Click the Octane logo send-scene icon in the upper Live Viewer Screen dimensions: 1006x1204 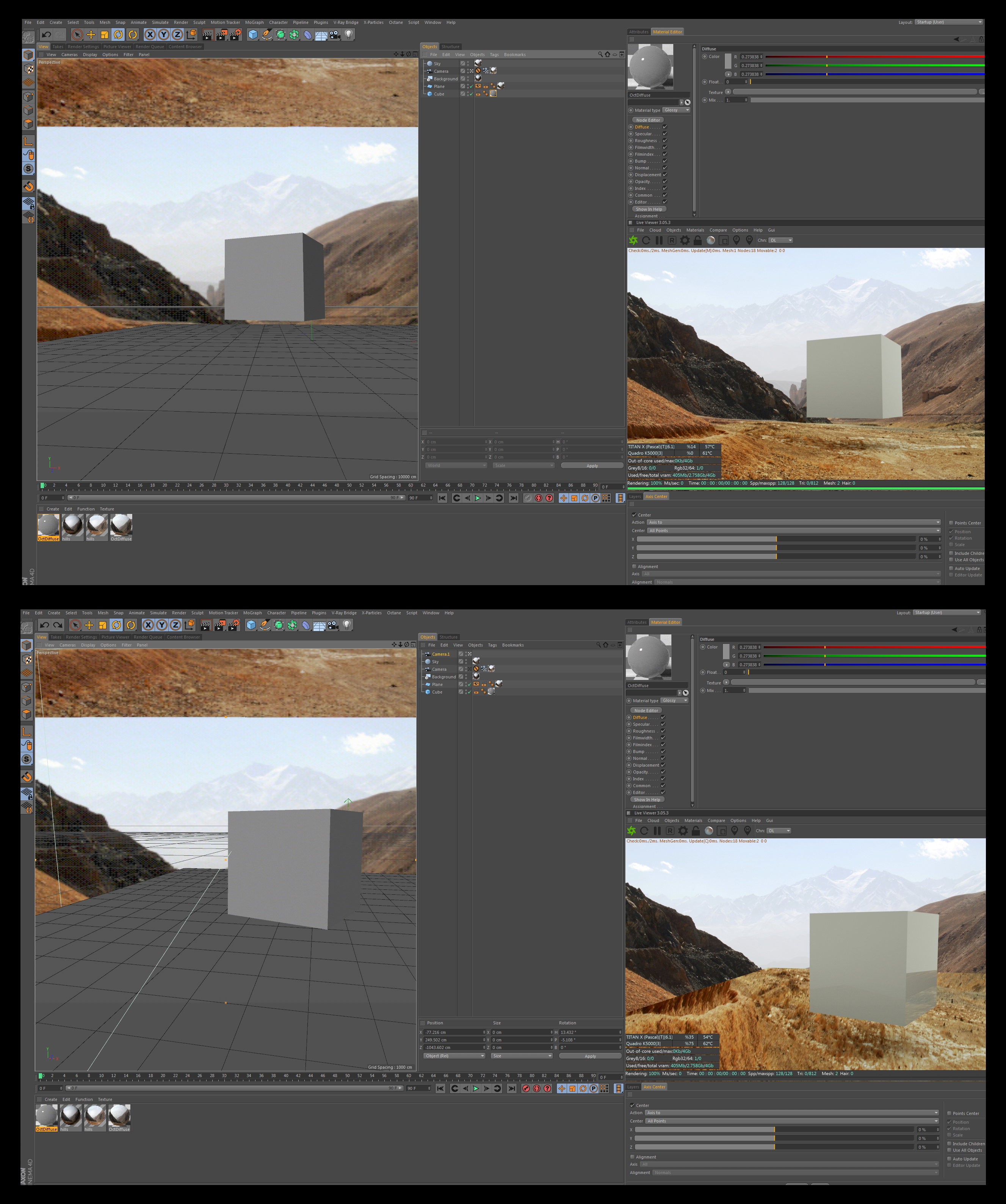[633, 240]
